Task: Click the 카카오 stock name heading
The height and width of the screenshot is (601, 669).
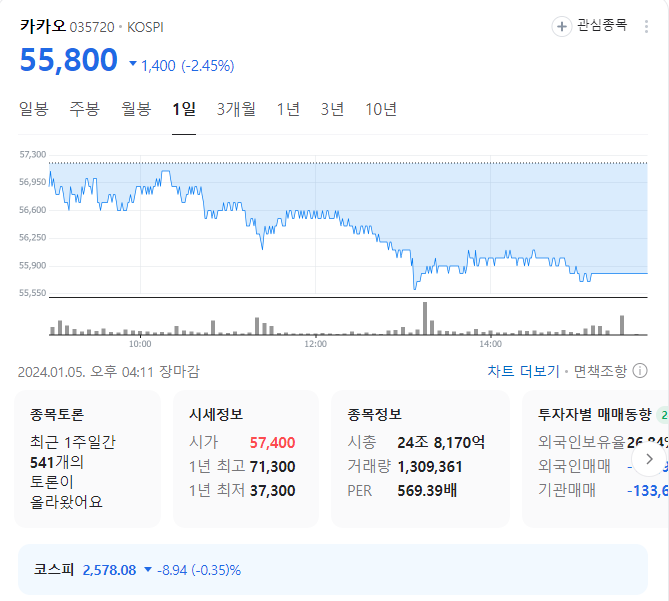Action: (43, 26)
